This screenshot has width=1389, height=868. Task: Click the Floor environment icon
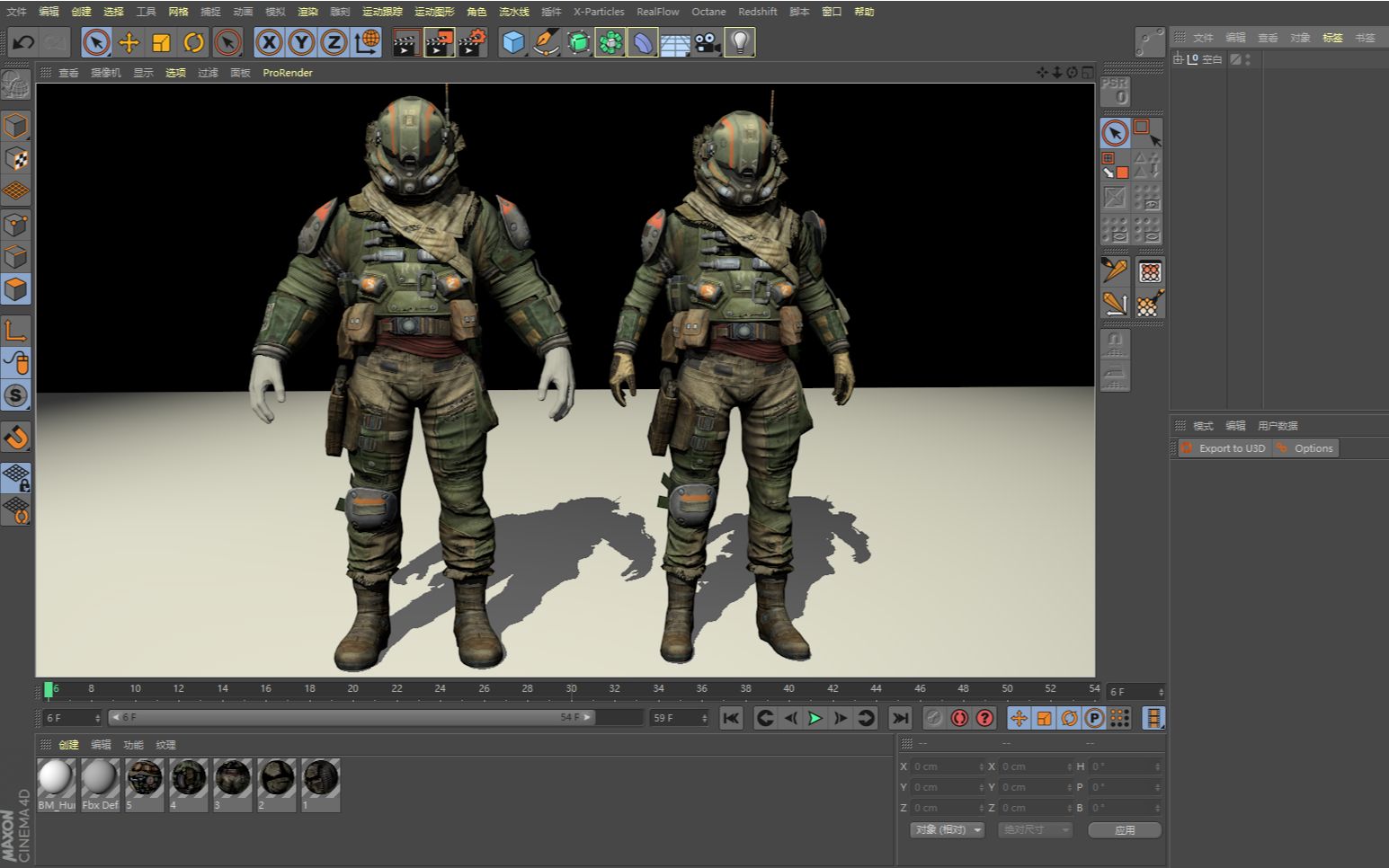(x=675, y=42)
